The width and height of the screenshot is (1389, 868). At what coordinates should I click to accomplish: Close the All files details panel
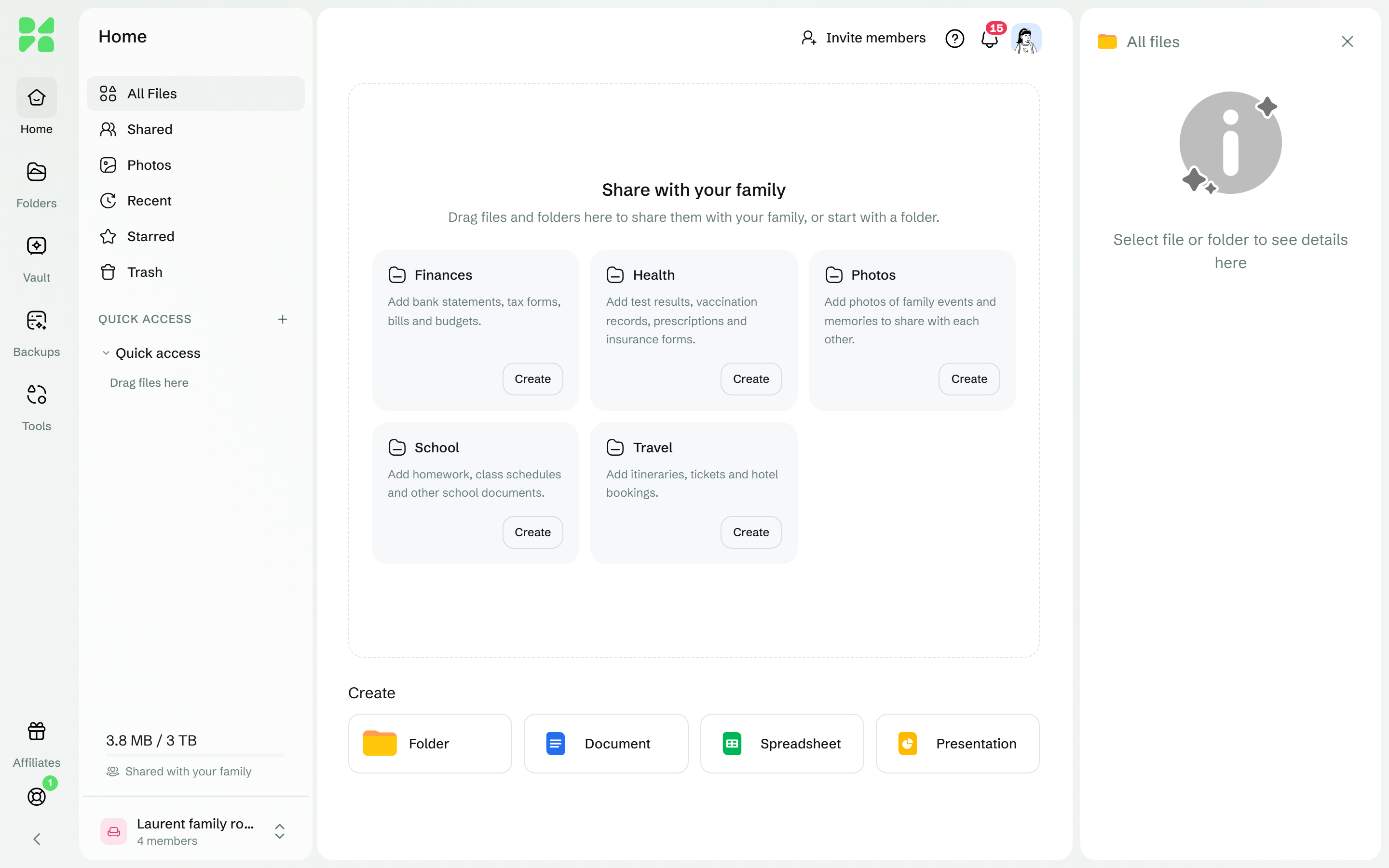[1347, 41]
